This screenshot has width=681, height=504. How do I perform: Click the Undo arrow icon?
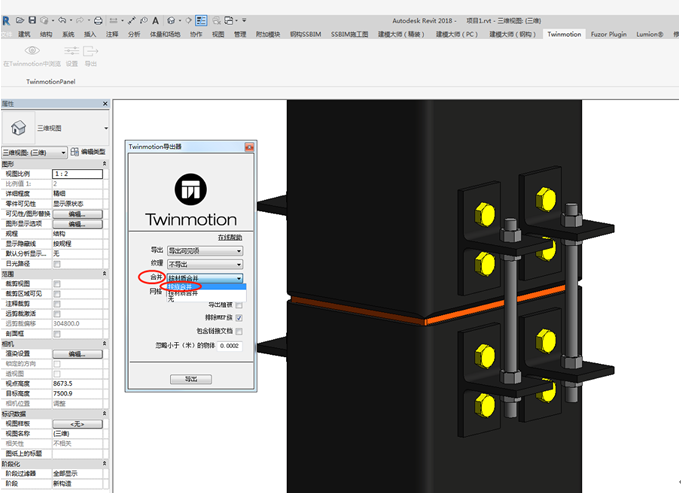[62, 20]
